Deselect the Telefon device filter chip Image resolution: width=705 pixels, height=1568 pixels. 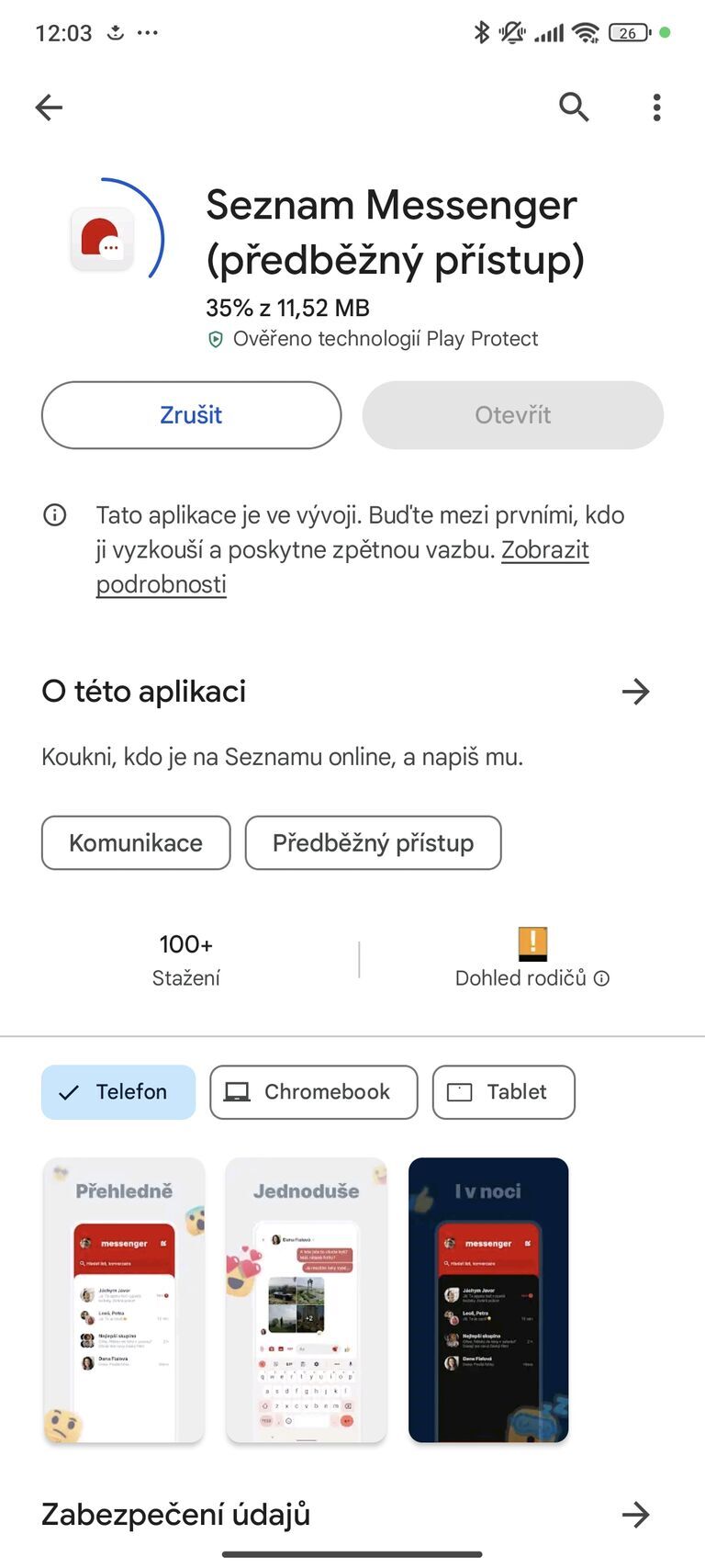(117, 1092)
